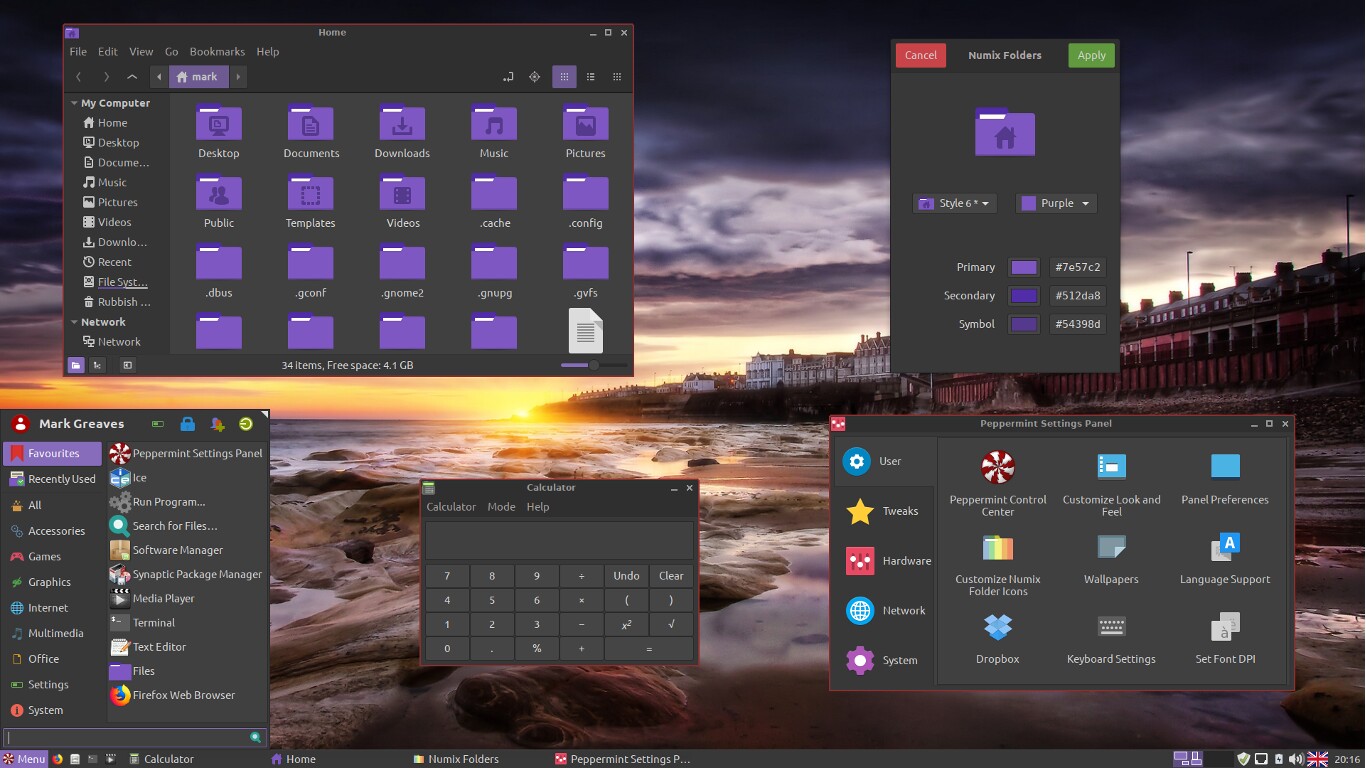Toggle location entry in file manager toolbar

(x=508, y=77)
